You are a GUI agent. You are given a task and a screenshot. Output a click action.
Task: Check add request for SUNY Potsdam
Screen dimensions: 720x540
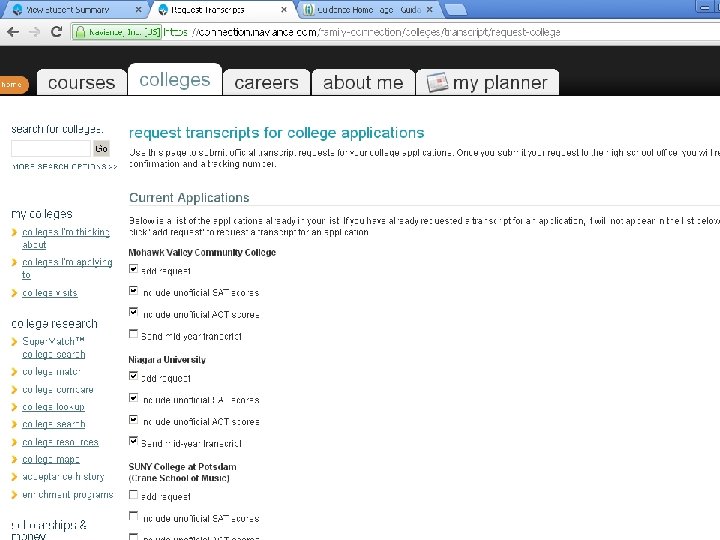coord(133,495)
